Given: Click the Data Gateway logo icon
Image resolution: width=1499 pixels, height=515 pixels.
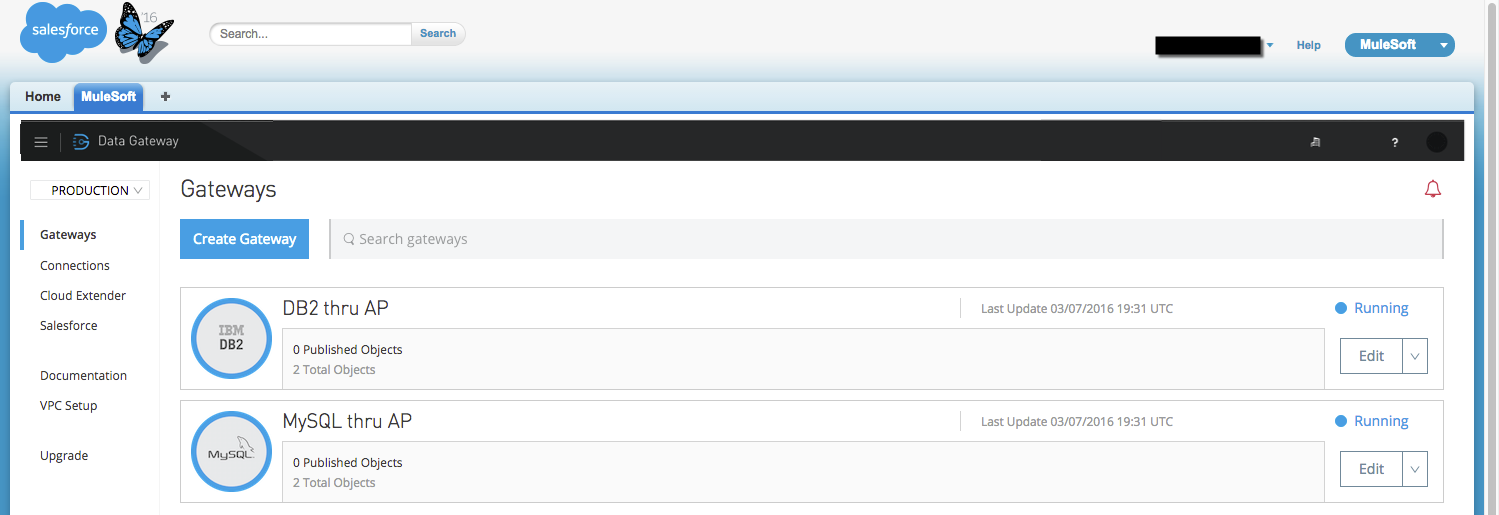Looking at the screenshot, I should [81, 142].
